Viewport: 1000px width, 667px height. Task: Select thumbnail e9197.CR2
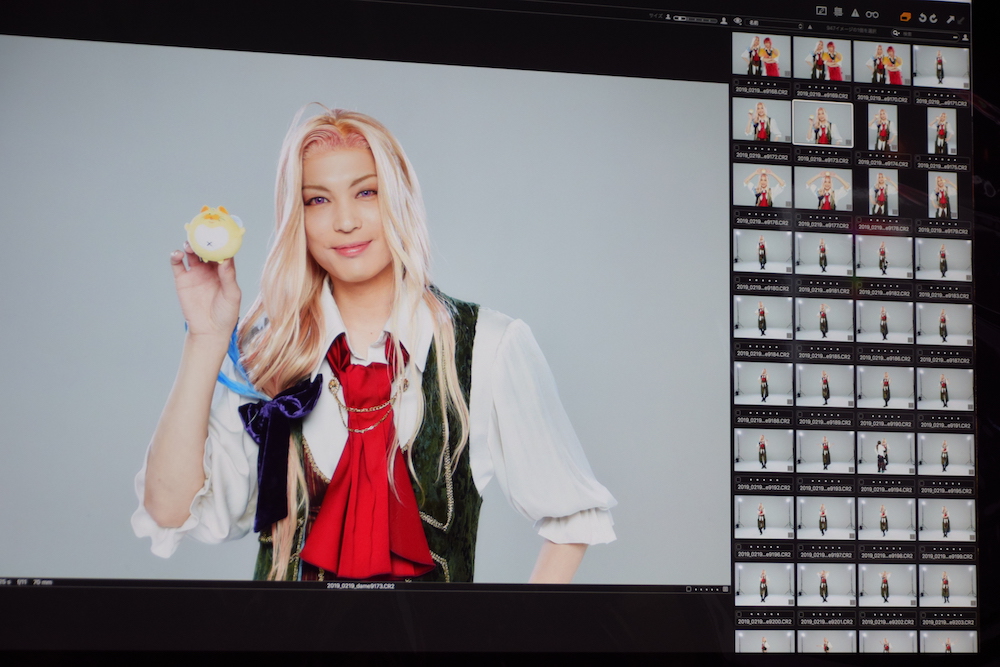click(x=825, y=517)
